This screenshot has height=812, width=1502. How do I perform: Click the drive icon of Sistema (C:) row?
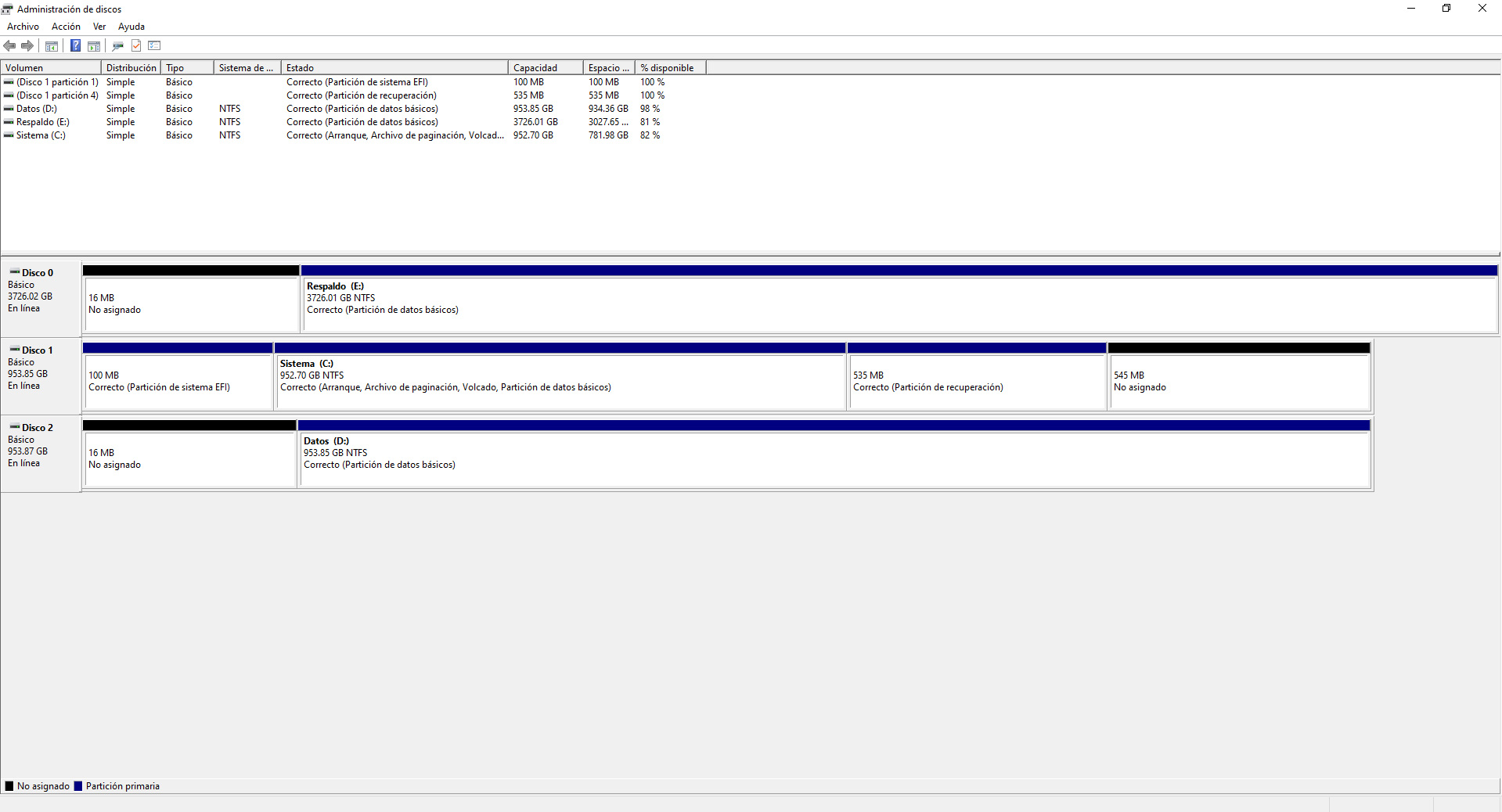(9, 135)
